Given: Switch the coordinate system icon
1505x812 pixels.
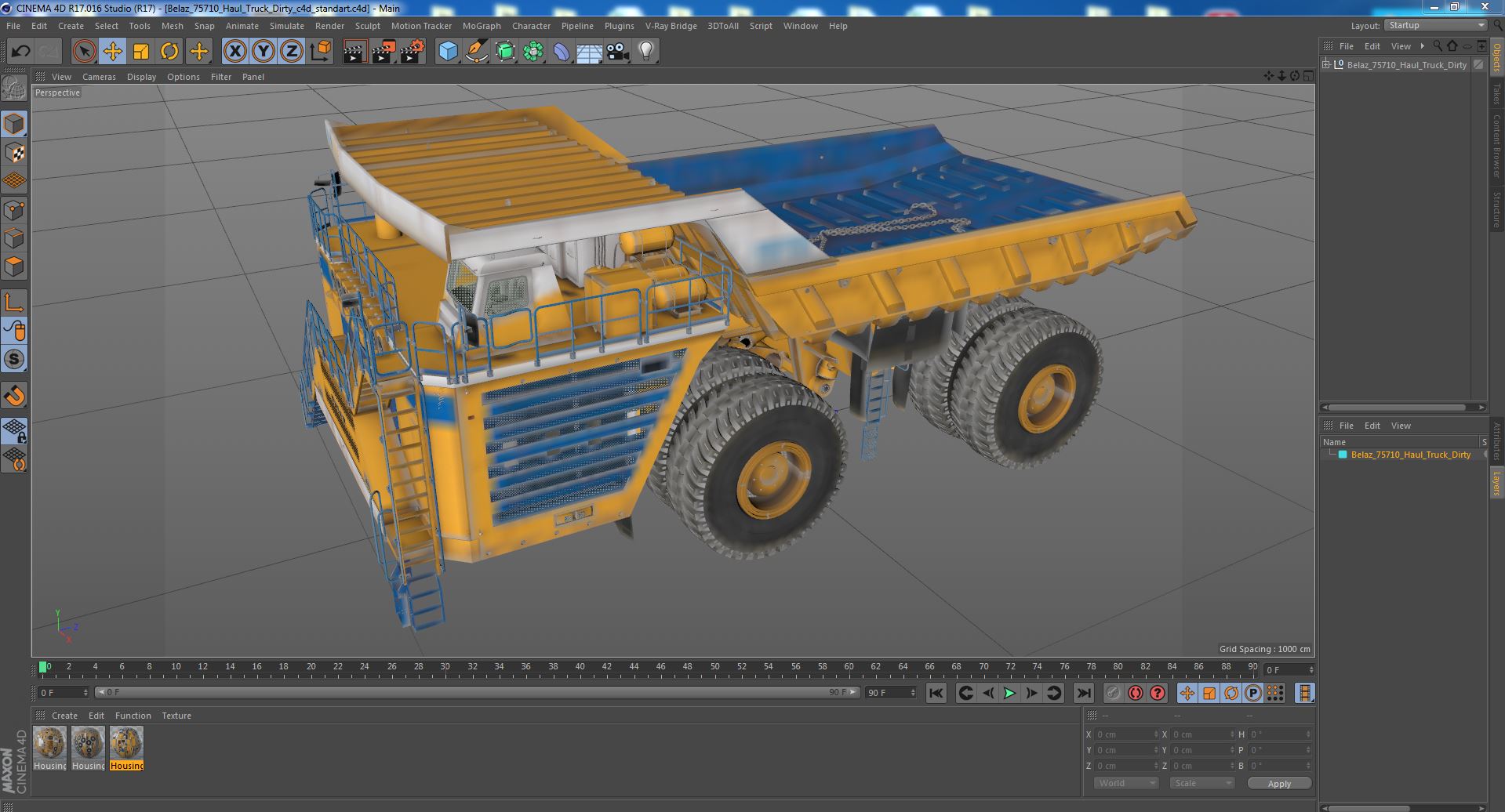Looking at the screenshot, I should click(320, 52).
